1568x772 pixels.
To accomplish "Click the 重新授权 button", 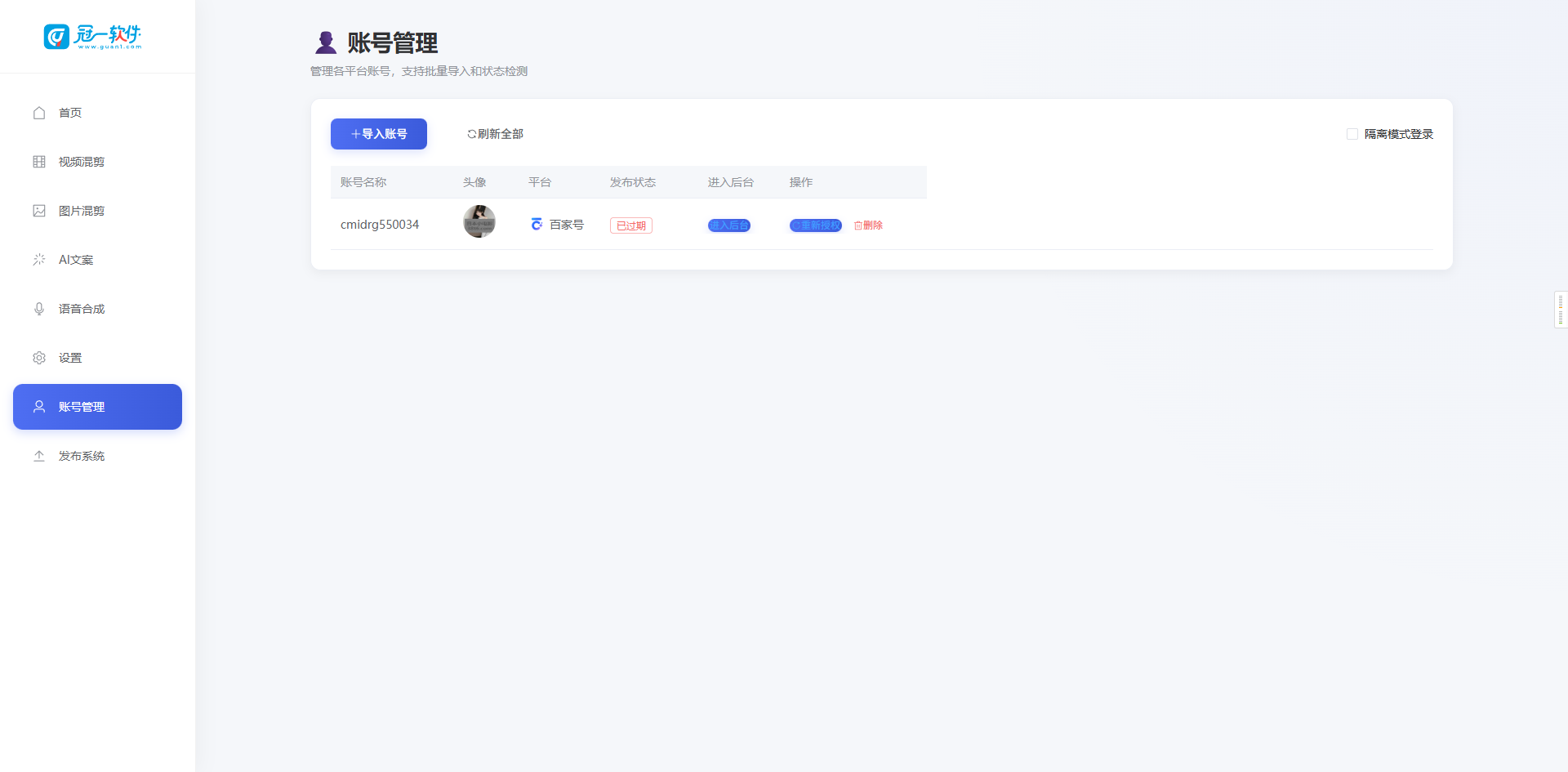I will coord(815,225).
